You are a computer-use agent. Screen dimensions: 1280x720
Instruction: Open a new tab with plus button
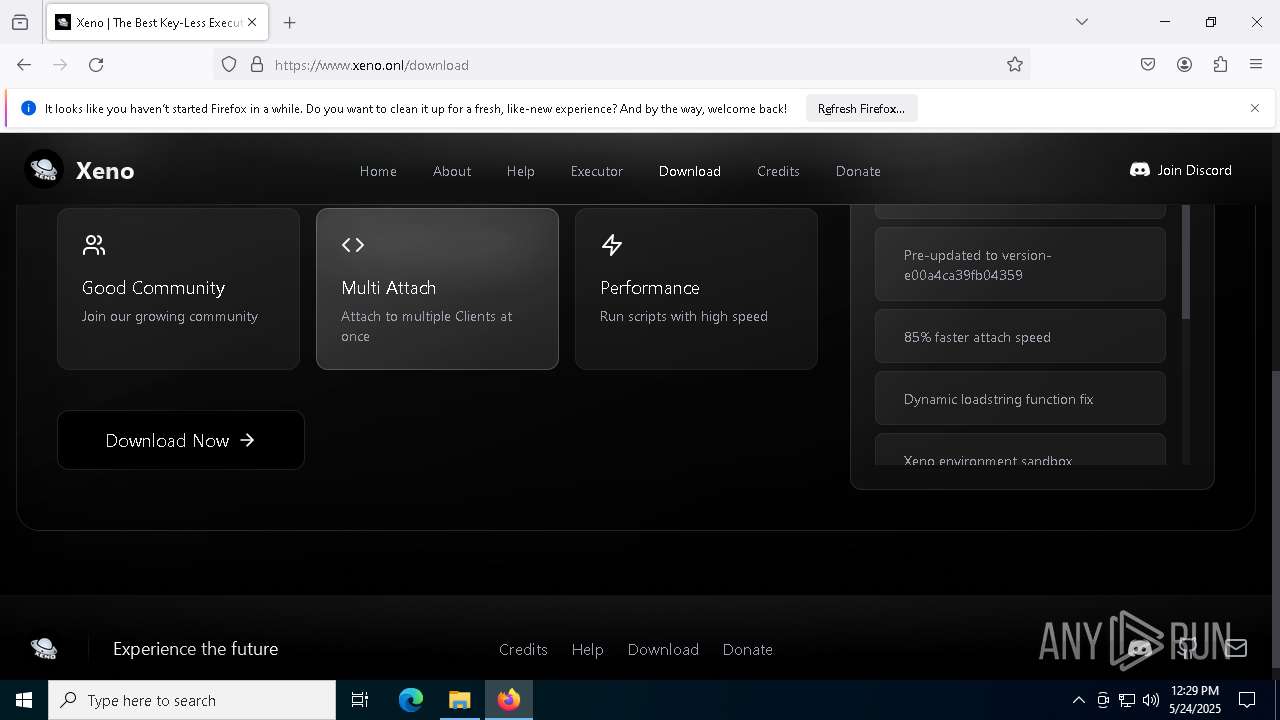[x=290, y=22]
